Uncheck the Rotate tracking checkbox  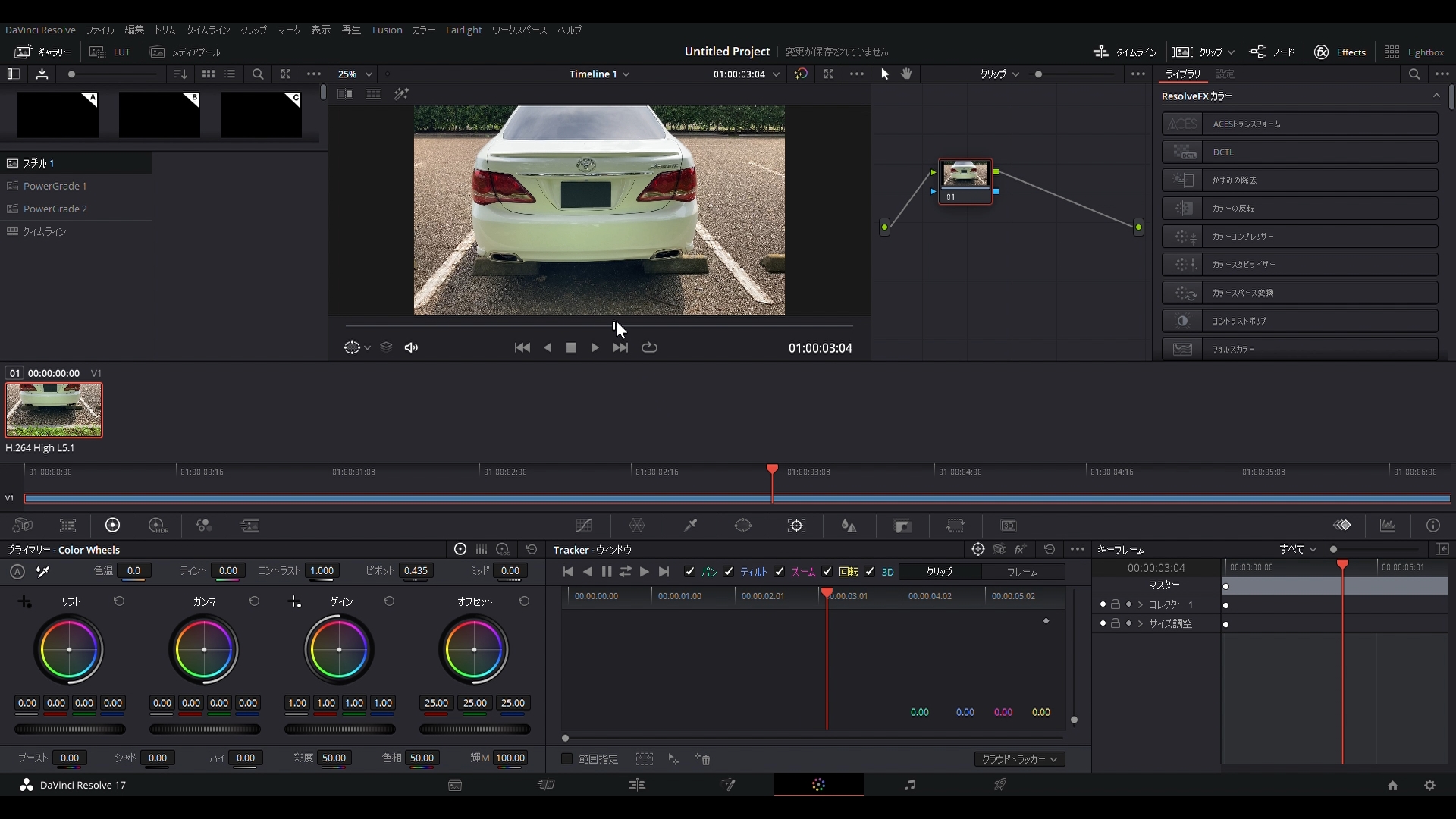click(x=827, y=572)
